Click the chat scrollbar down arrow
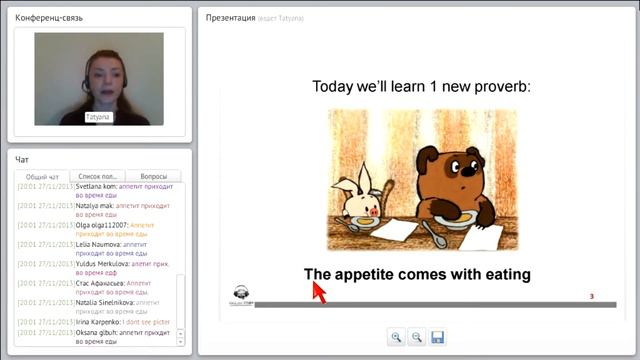This screenshot has width=640, height=360. [180, 342]
